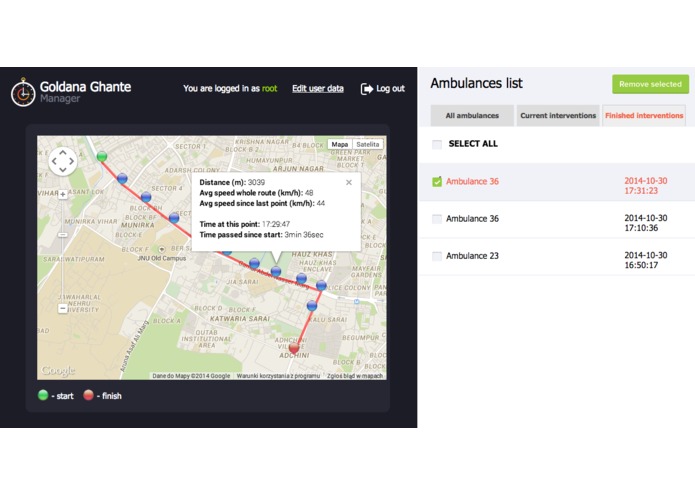Zoom out the map with minus button
The width and height of the screenshot is (695, 494).
[x=62, y=308]
